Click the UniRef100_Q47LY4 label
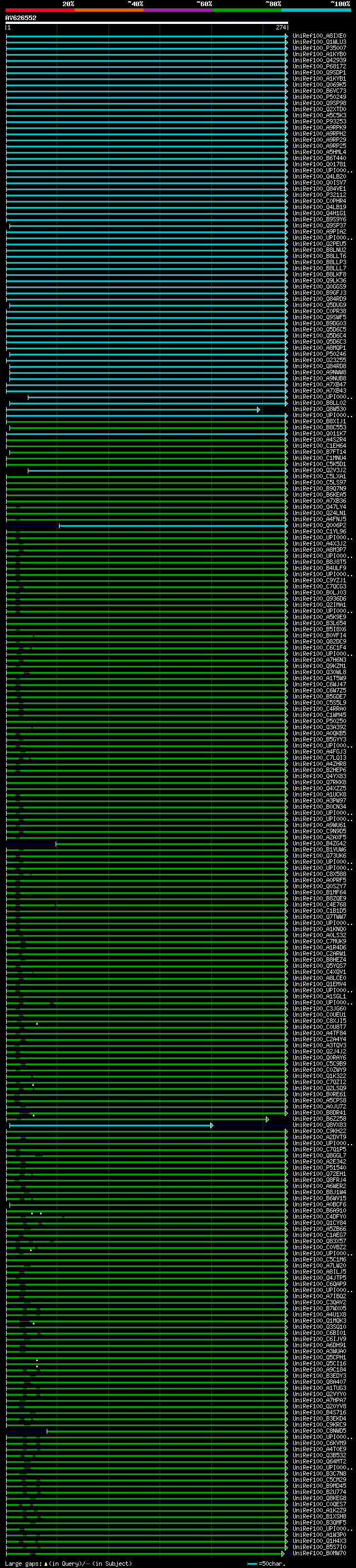Screen dimensions: 356x1568 click(319, 507)
